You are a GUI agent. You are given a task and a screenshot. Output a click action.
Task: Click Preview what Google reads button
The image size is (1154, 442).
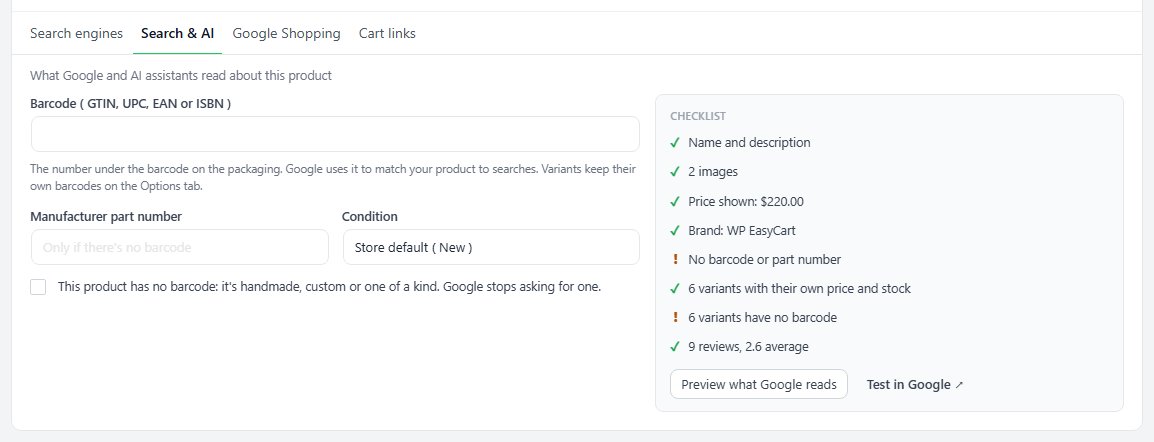coord(759,384)
